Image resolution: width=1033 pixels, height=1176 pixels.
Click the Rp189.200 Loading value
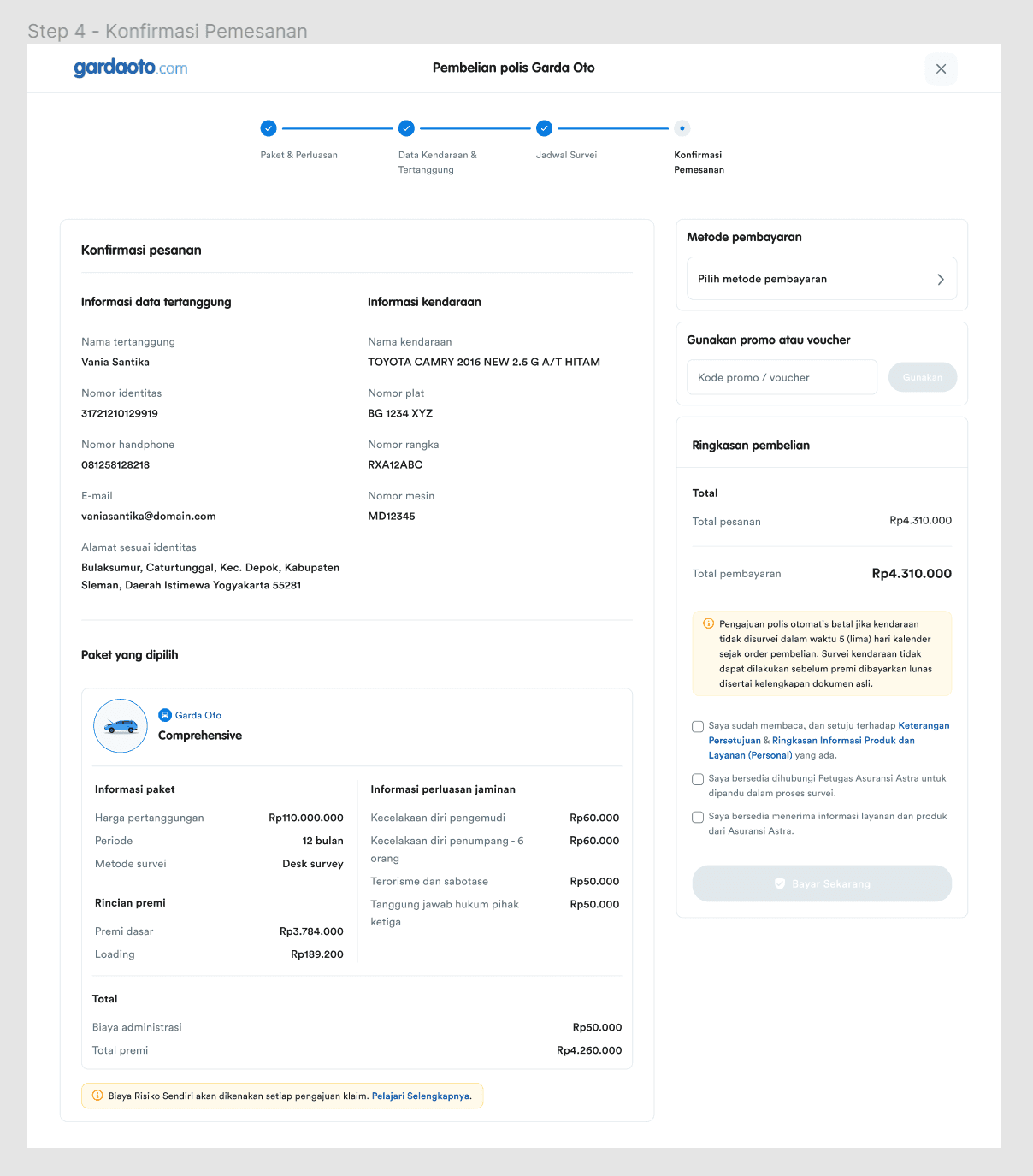tap(317, 954)
